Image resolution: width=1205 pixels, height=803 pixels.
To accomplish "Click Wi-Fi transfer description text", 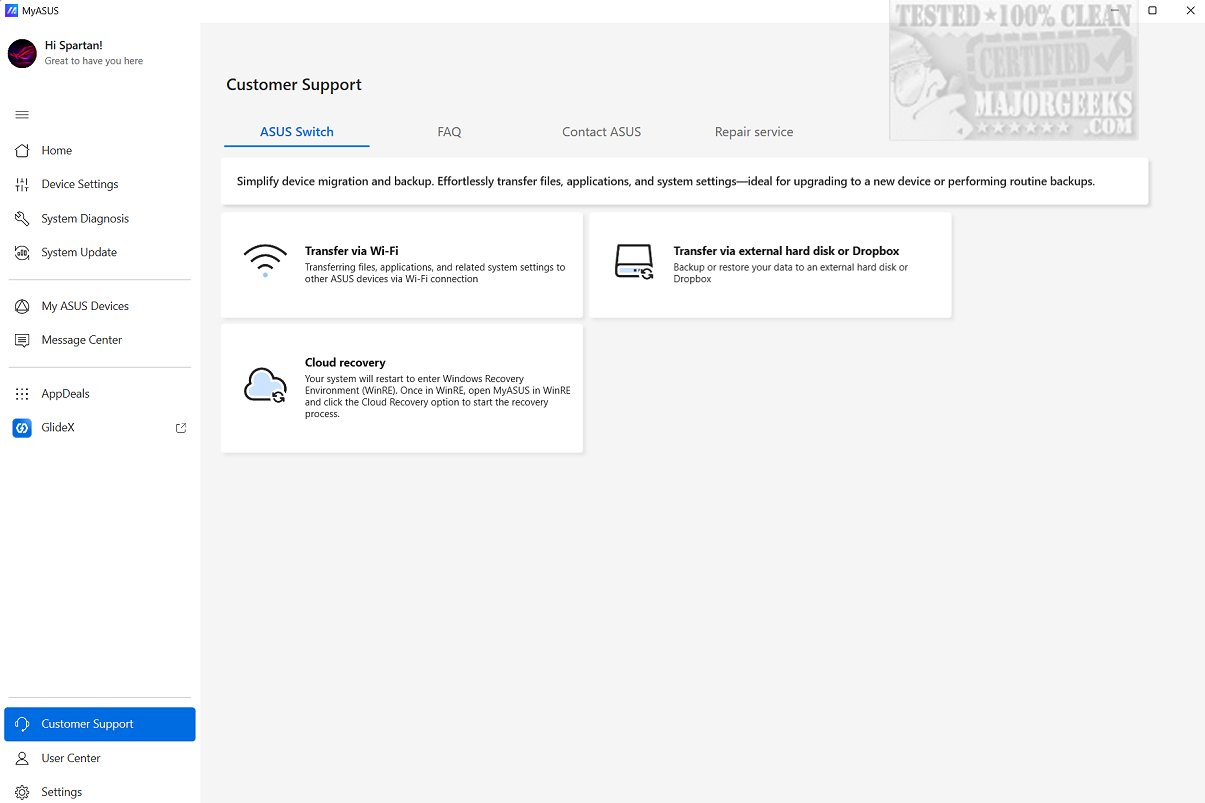I will pyautogui.click(x=435, y=273).
